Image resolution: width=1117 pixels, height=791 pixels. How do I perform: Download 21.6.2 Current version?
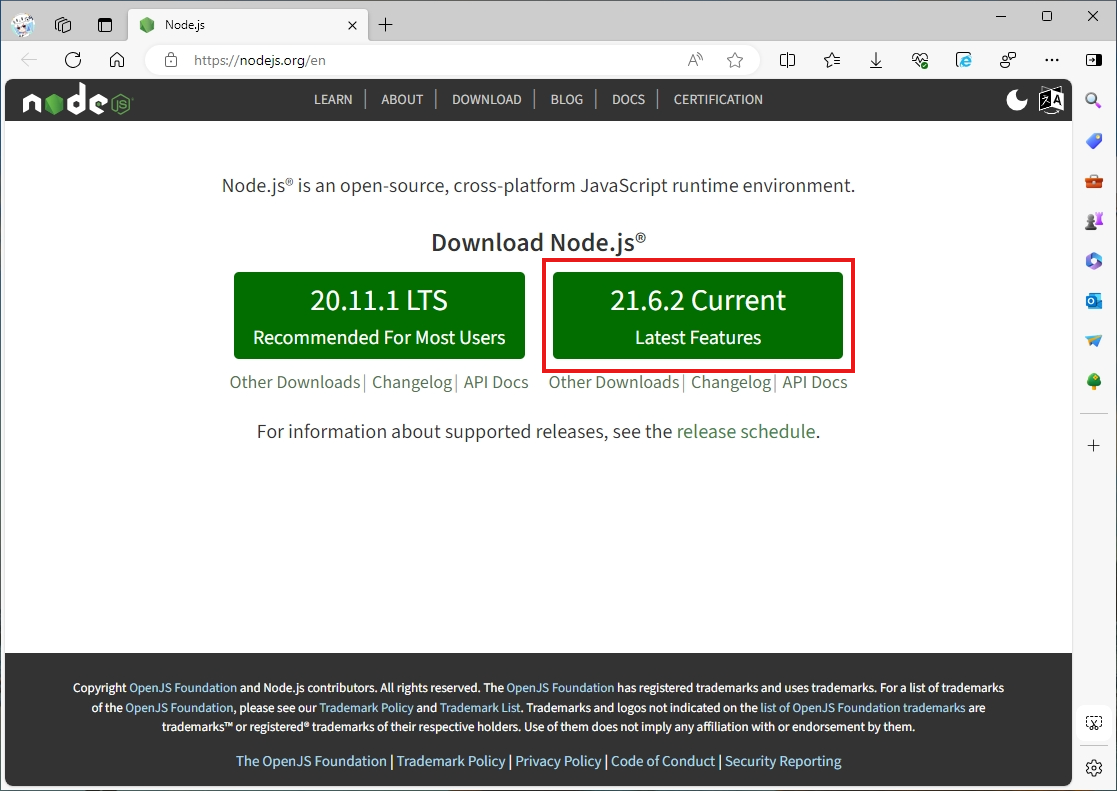tap(698, 316)
